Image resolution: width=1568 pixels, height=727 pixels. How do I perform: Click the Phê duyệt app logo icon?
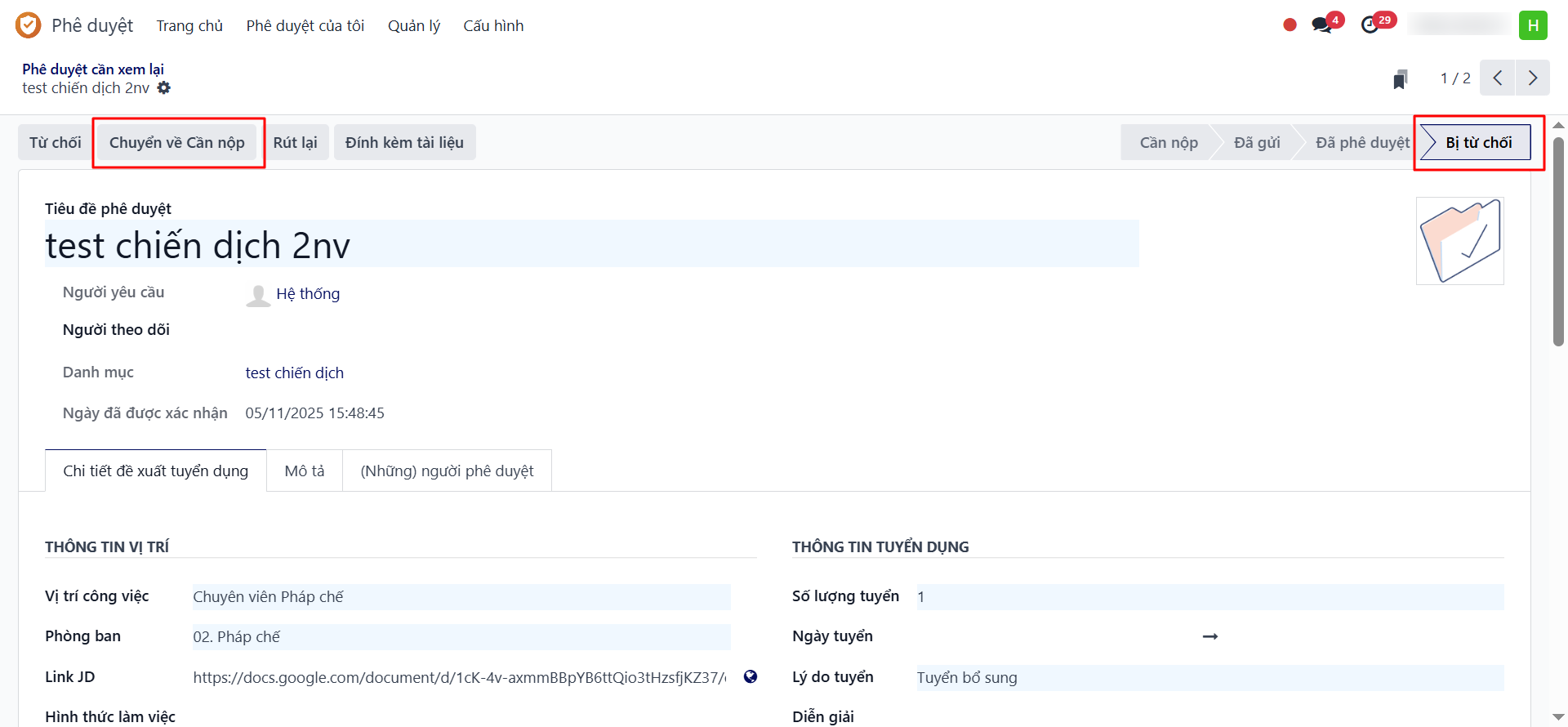[x=28, y=25]
